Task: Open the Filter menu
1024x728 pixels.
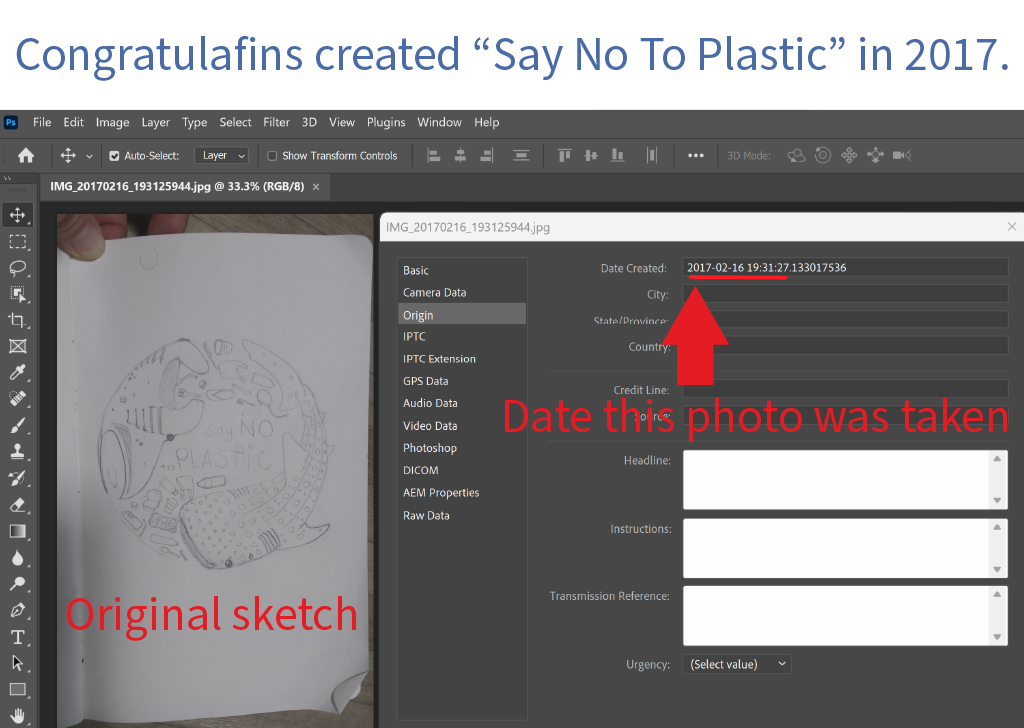Action: [x=276, y=122]
